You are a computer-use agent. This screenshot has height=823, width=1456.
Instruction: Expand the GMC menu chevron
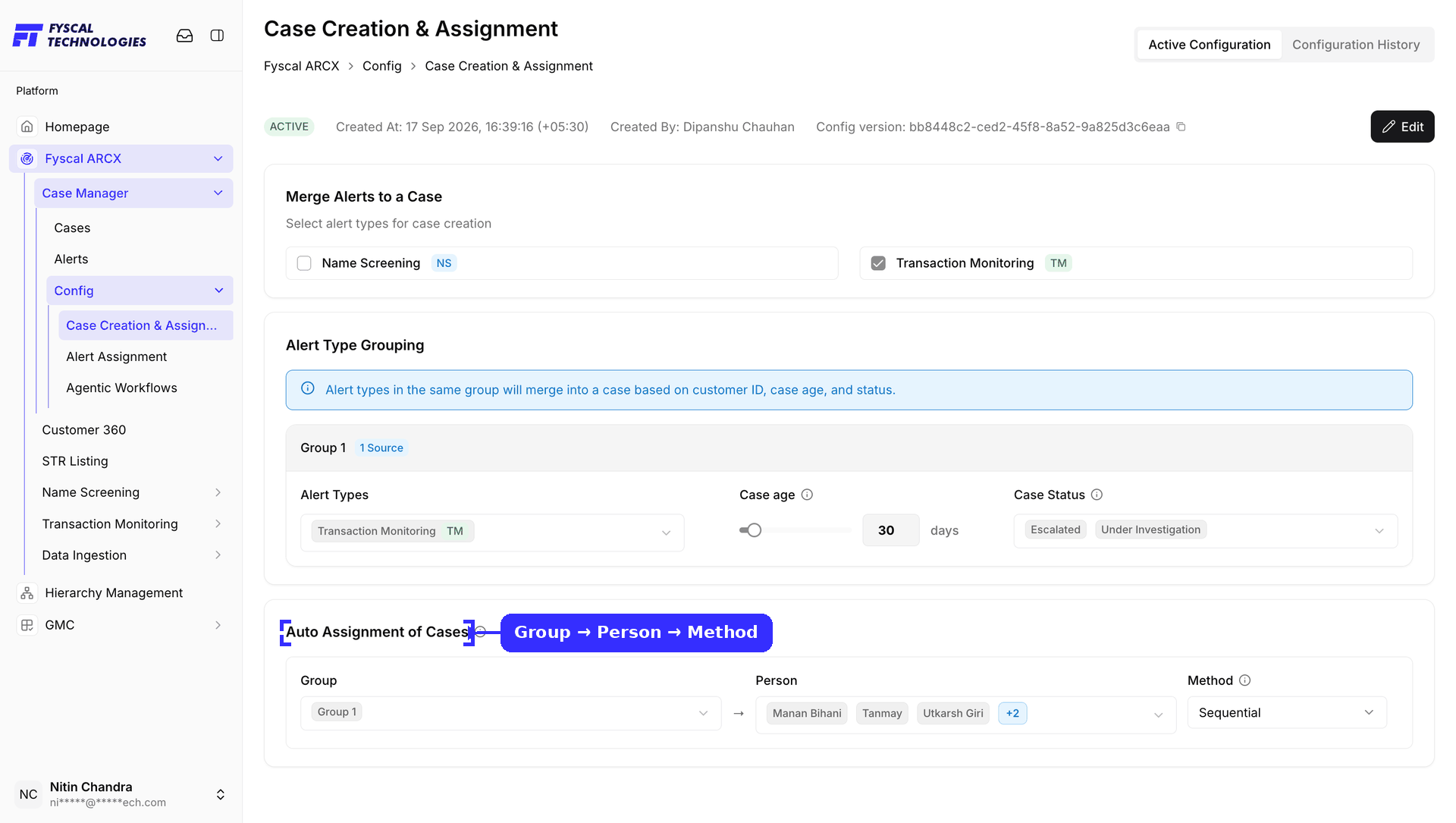(218, 625)
